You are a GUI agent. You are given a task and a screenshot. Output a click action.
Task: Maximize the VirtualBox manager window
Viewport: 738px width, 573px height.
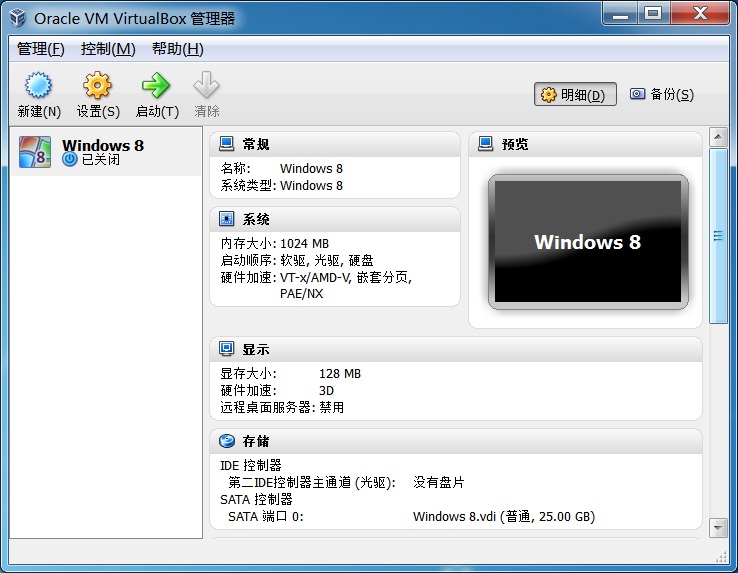tap(653, 14)
